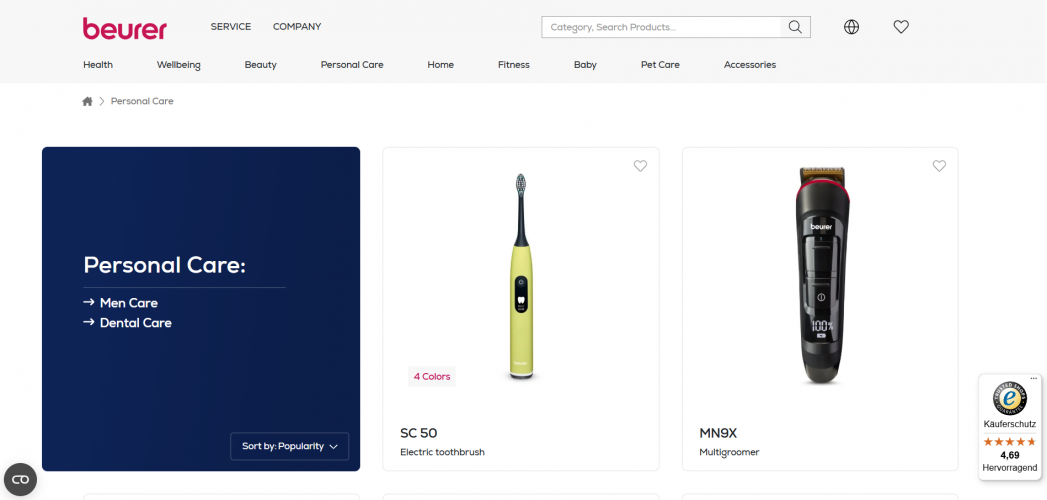Go to home via breadcrumb house icon
Viewport: 1047px width, 500px height.
[x=87, y=101]
